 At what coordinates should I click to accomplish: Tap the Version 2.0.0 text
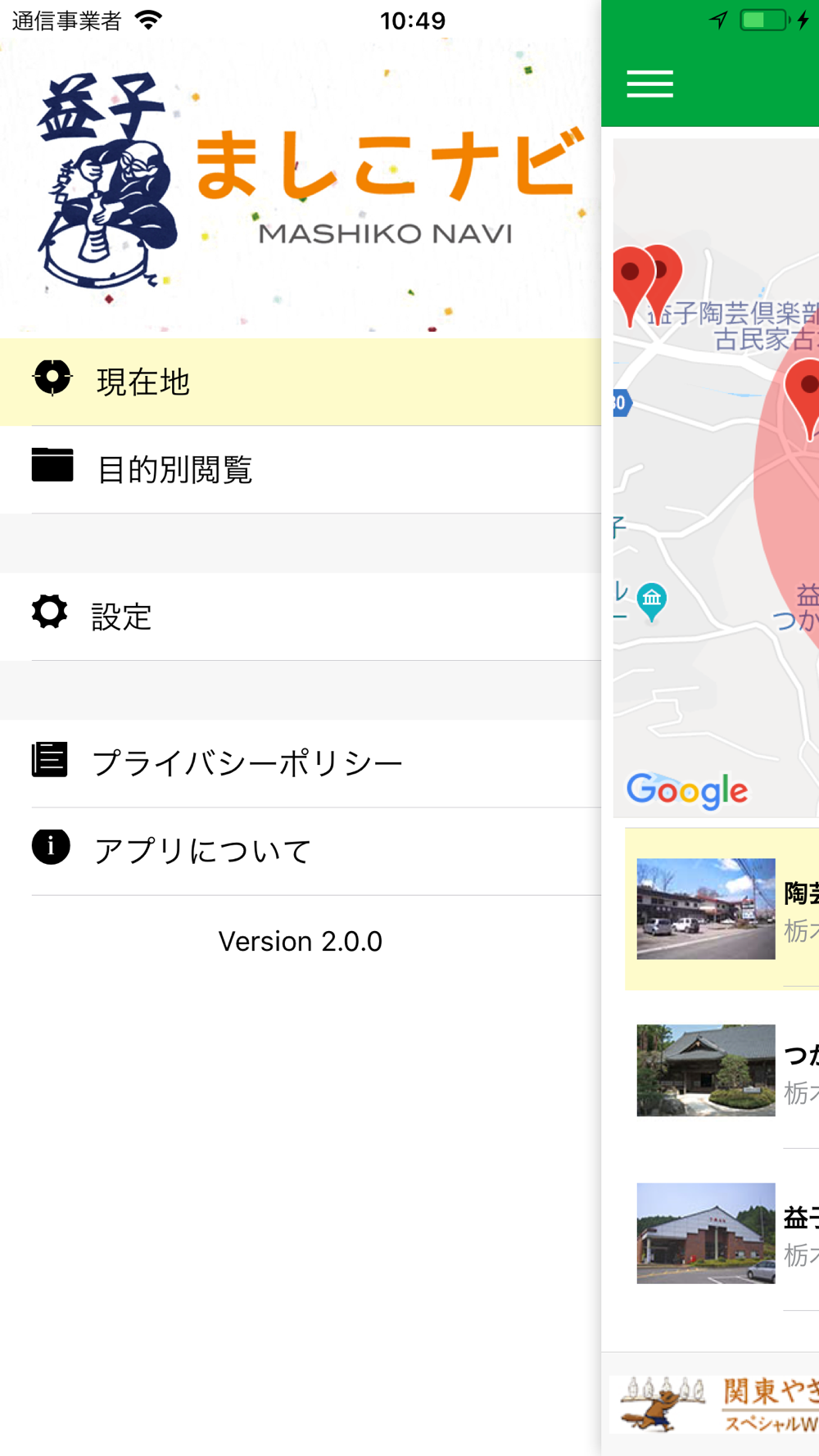click(300, 942)
